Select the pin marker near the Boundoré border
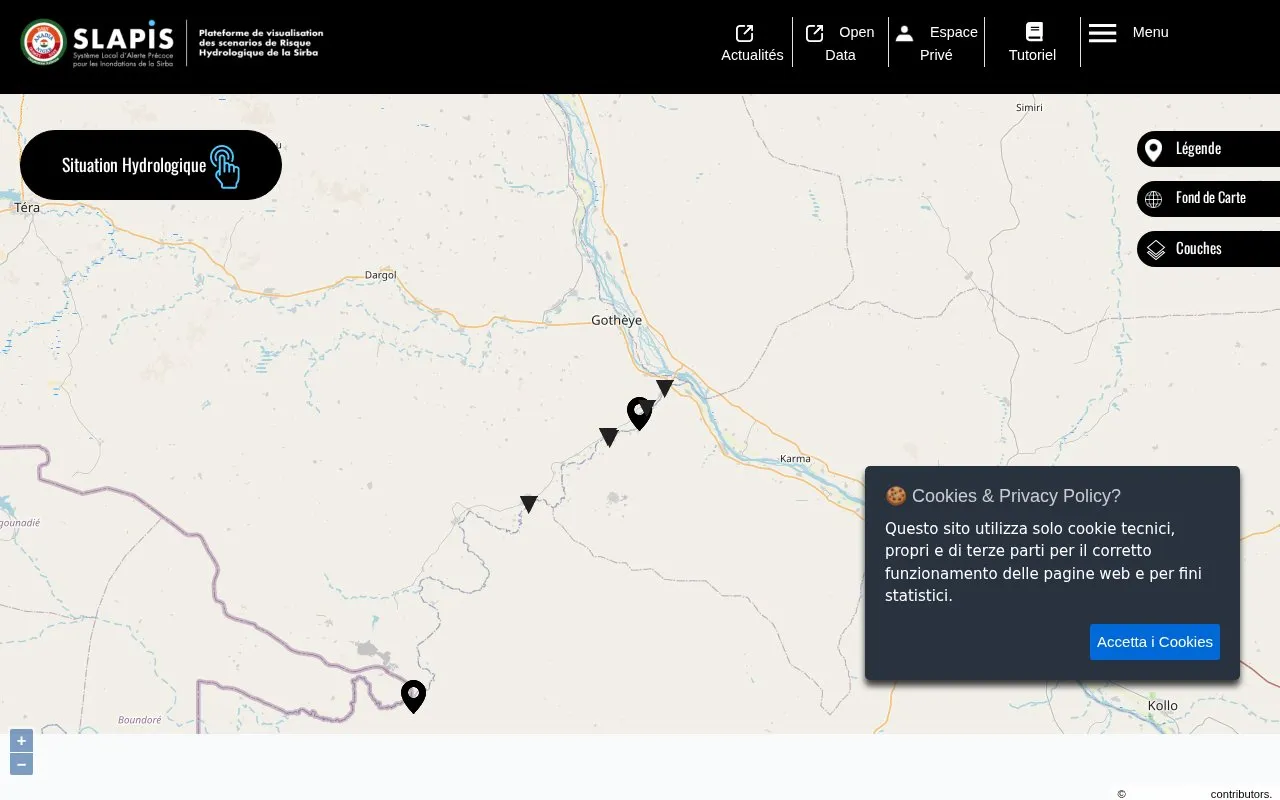The width and height of the screenshot is (1280, 800). point(413,696)
